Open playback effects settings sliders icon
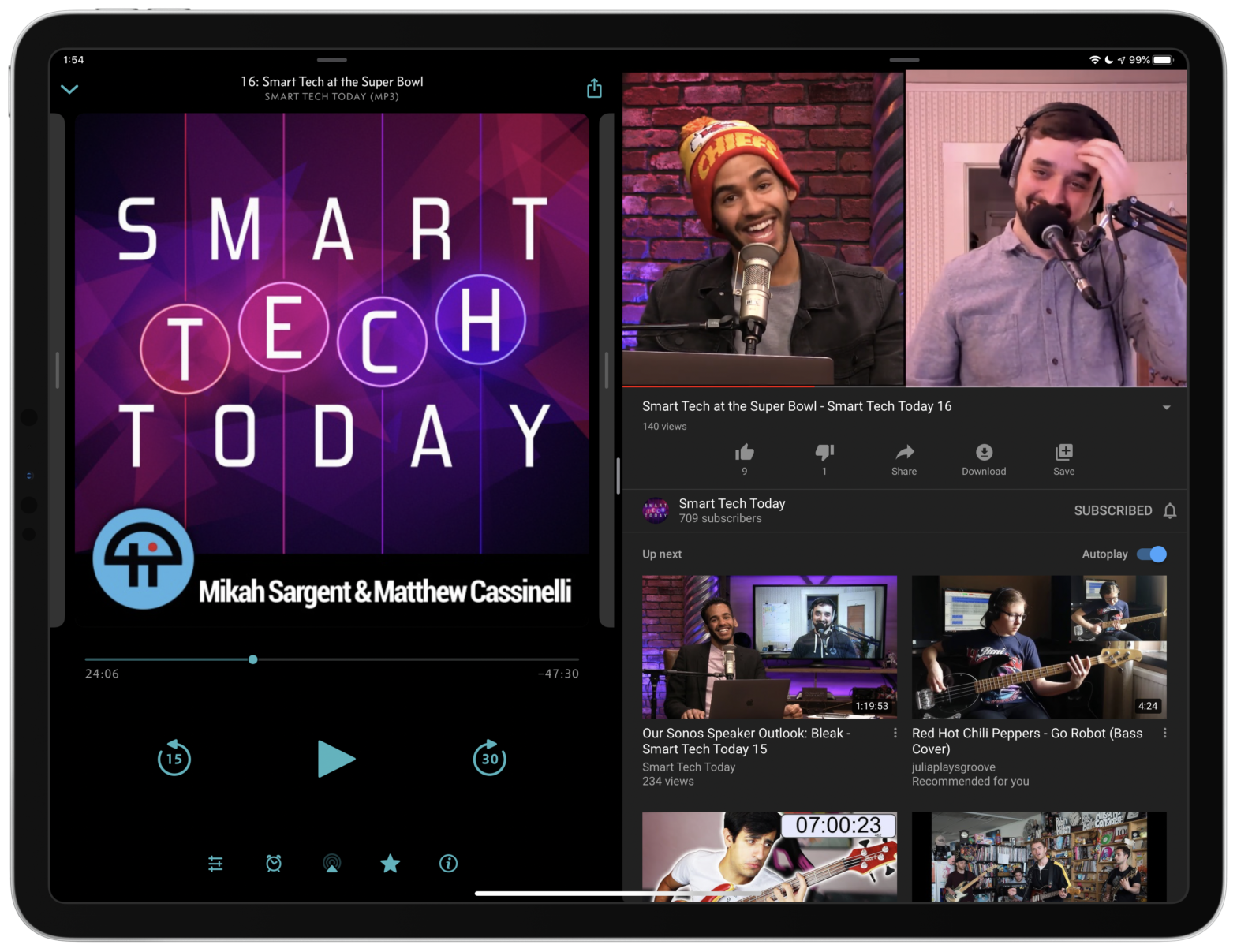 [215, 864]
